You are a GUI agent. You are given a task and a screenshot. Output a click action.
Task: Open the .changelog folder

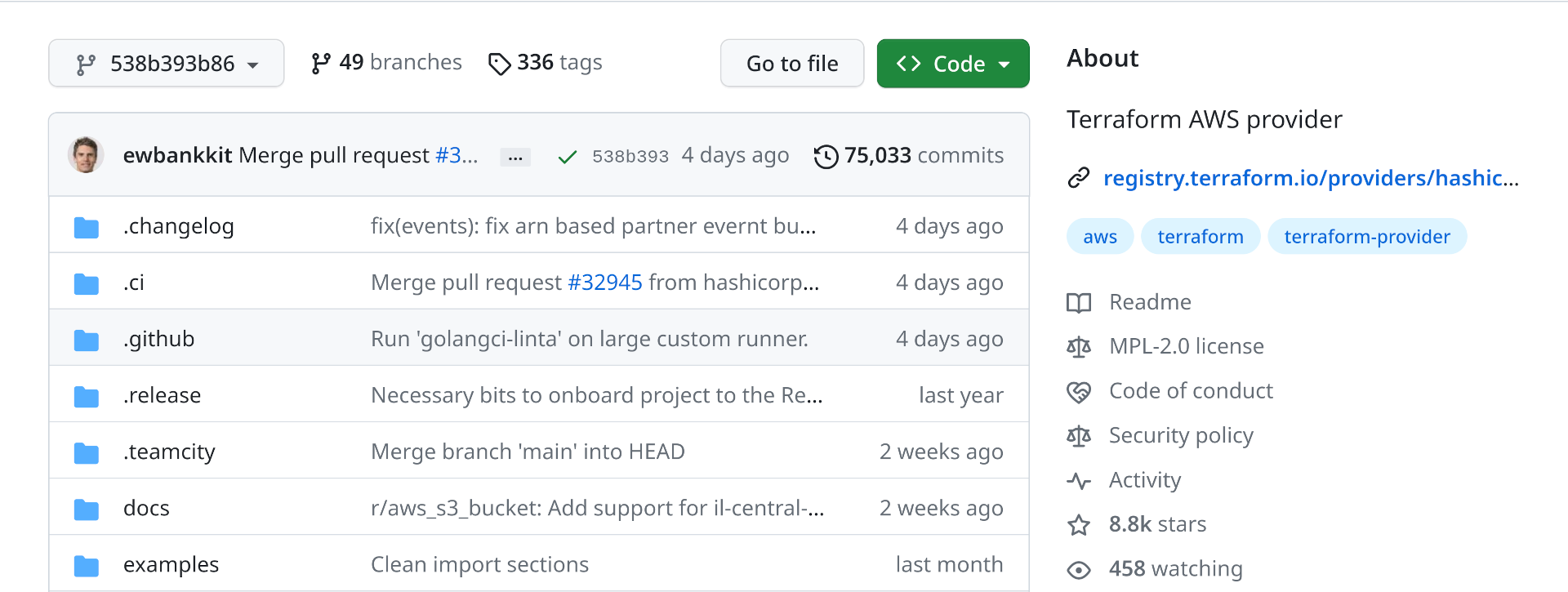tap(179, 226)
